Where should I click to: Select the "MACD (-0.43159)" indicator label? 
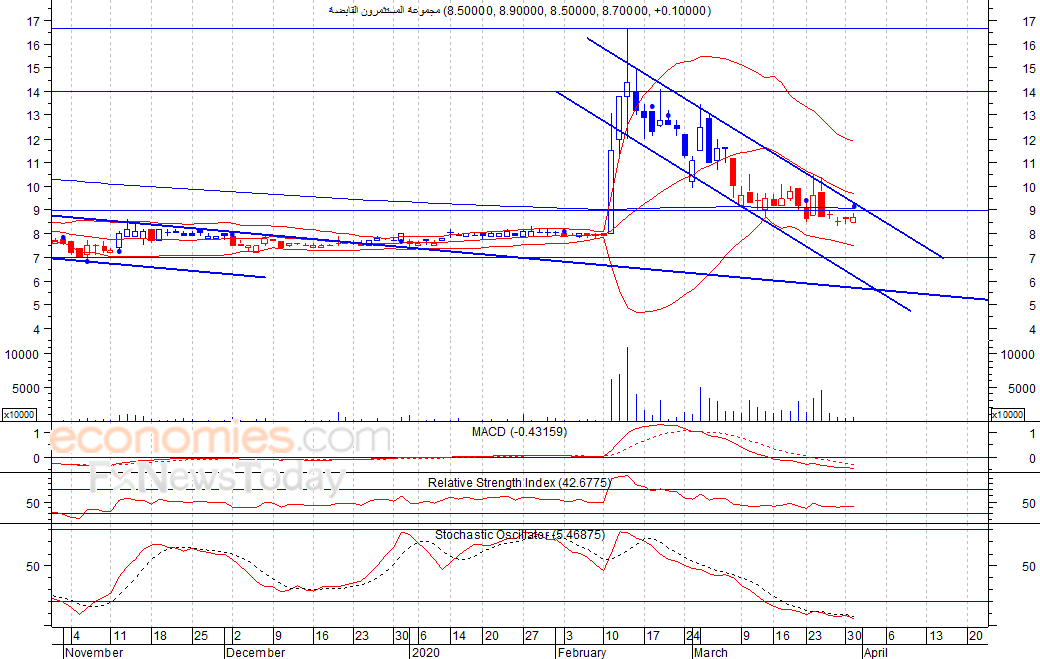click(x=519, y=432)
